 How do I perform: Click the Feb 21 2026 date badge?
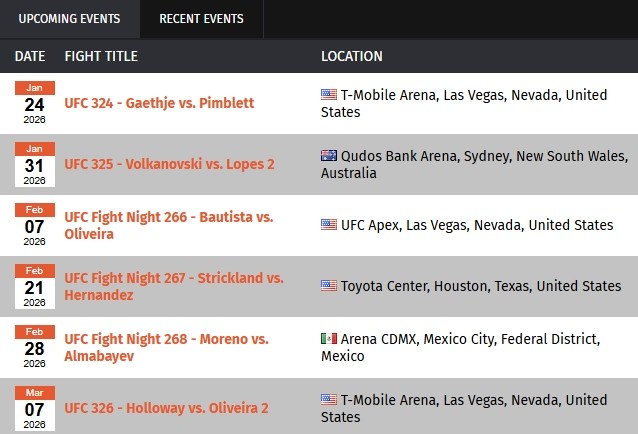point(34,286)
